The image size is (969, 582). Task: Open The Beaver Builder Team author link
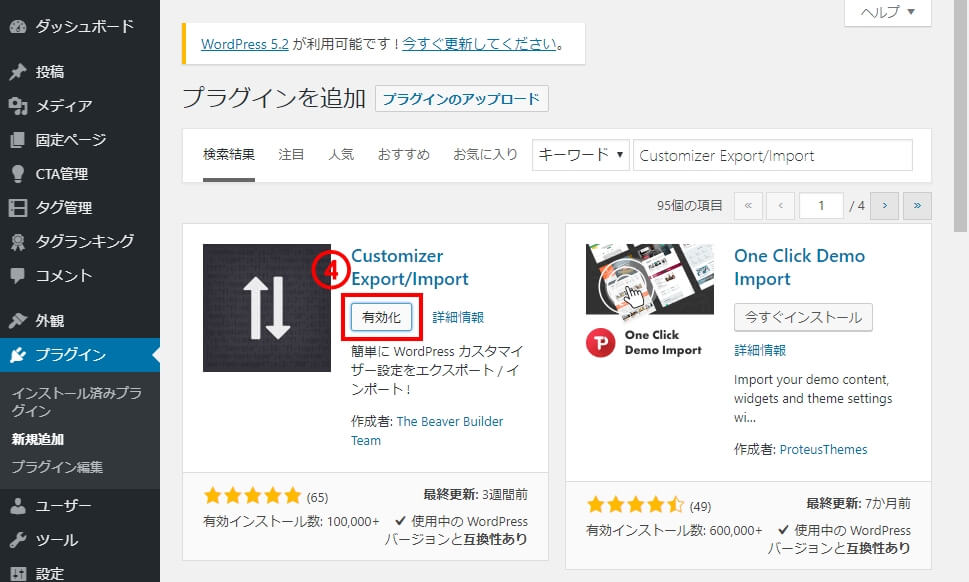[x=427, y=431]
